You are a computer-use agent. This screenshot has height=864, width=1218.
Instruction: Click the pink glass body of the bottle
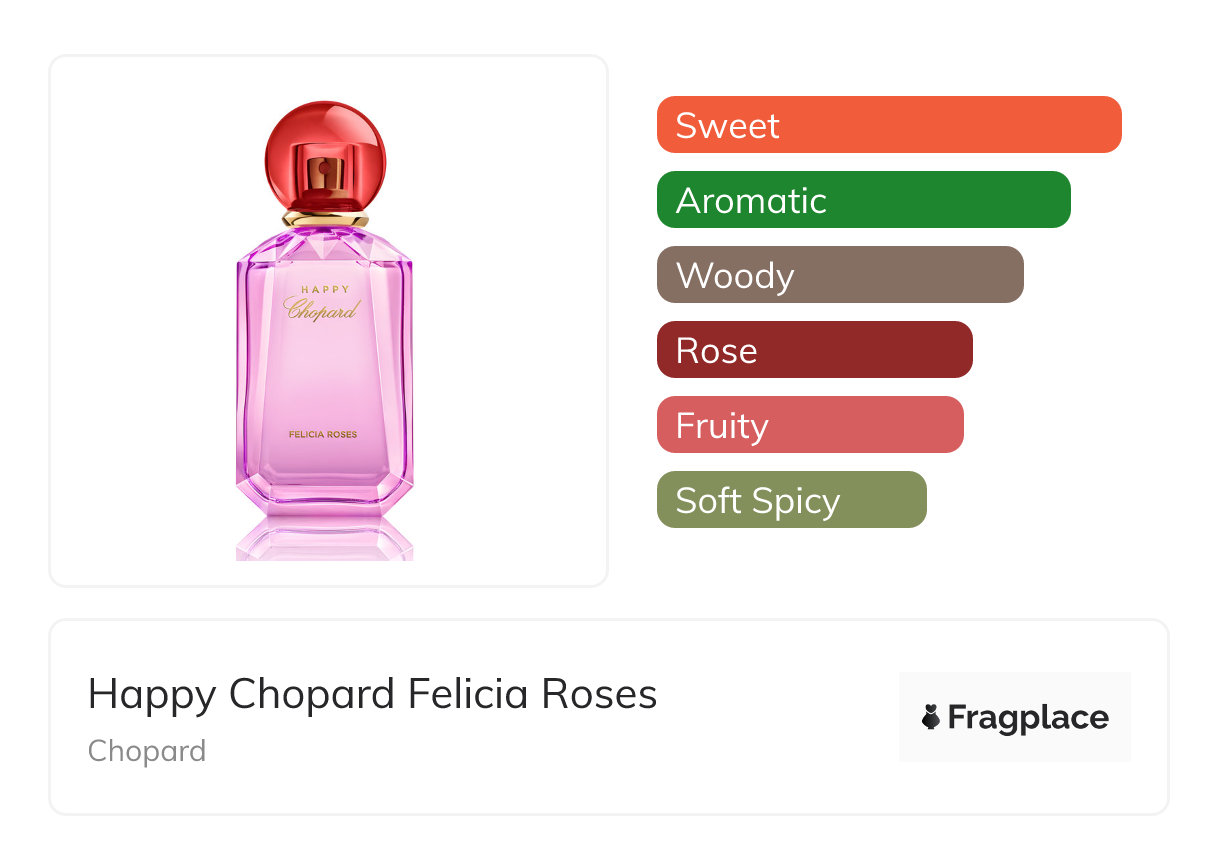324,380
